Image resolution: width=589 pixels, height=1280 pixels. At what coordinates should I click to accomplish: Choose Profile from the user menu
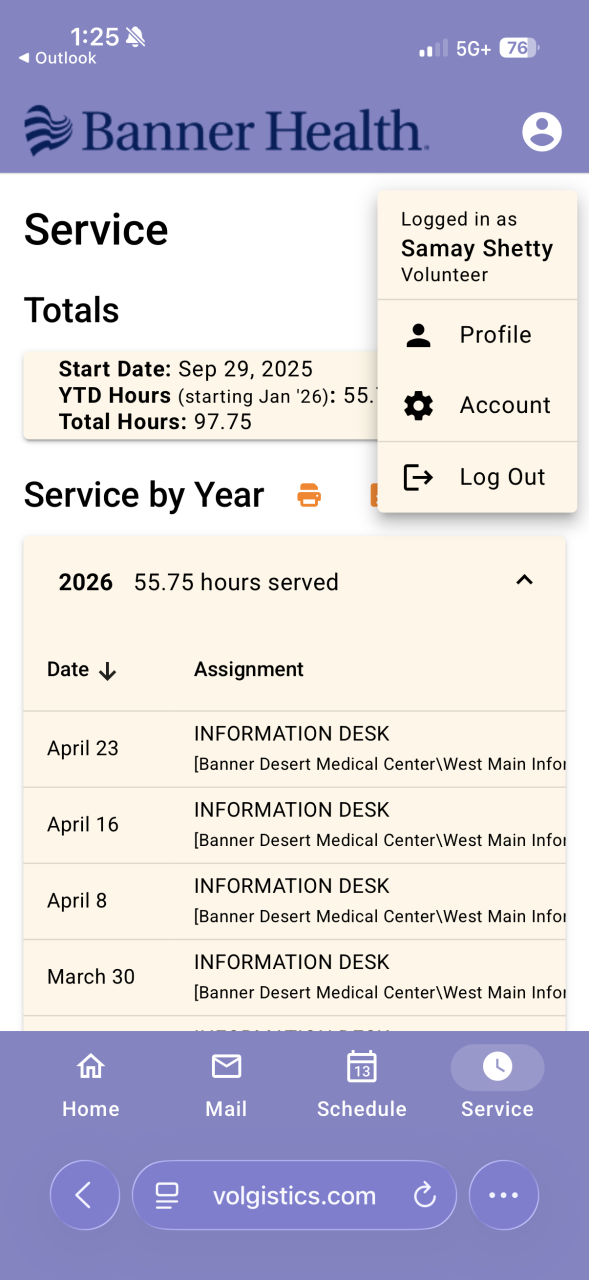pyautogui.click(x=478, y=335)
